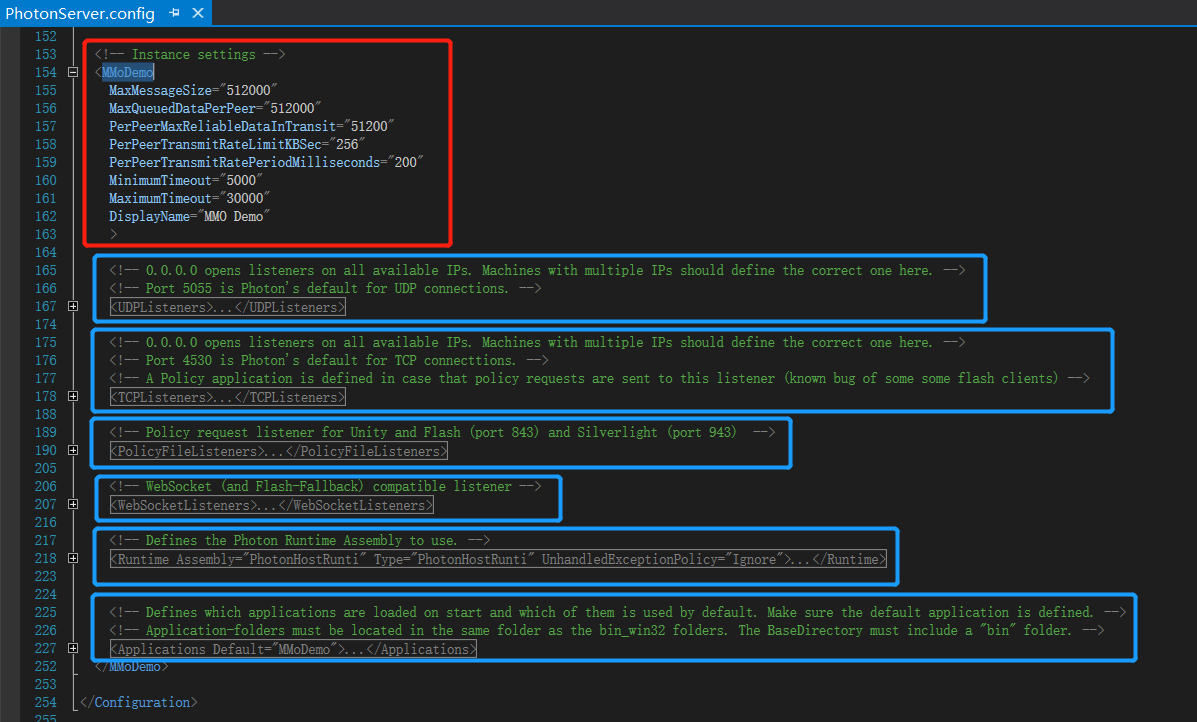
Task: Expand the folded UDPListeners element
Action: pos(72,307)
